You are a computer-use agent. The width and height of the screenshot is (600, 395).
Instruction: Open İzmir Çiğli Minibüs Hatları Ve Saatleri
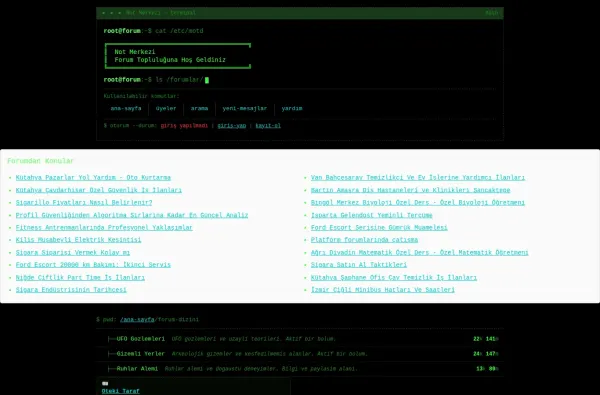(x=383, y=290)
